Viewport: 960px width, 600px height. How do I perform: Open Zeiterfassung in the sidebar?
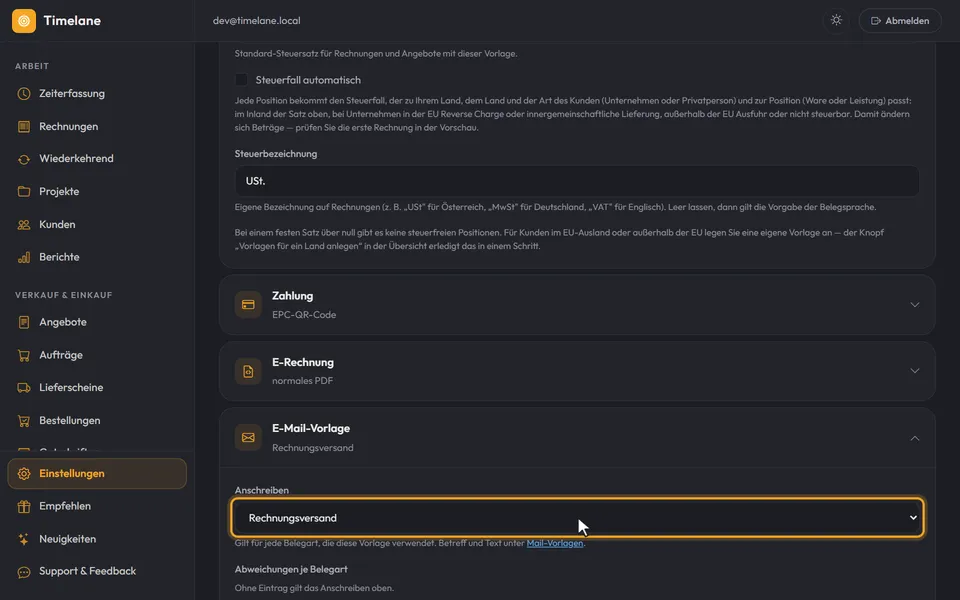(97, 94)
